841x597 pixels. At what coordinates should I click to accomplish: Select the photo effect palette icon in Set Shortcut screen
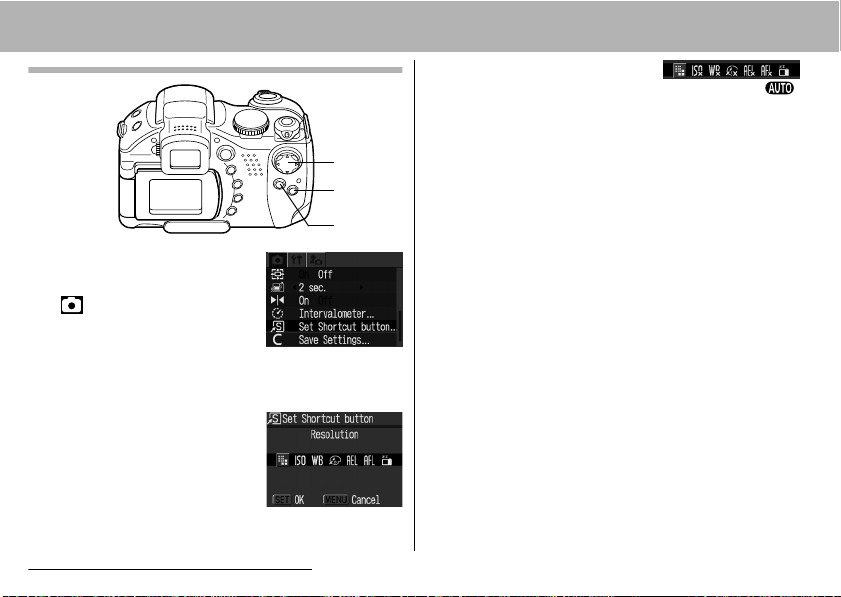[335, 460]
